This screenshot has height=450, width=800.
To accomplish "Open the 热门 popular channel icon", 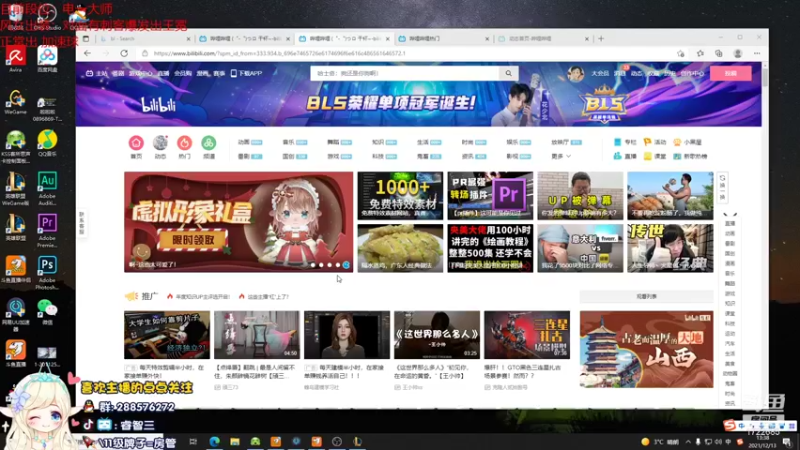I will (185, 143).
